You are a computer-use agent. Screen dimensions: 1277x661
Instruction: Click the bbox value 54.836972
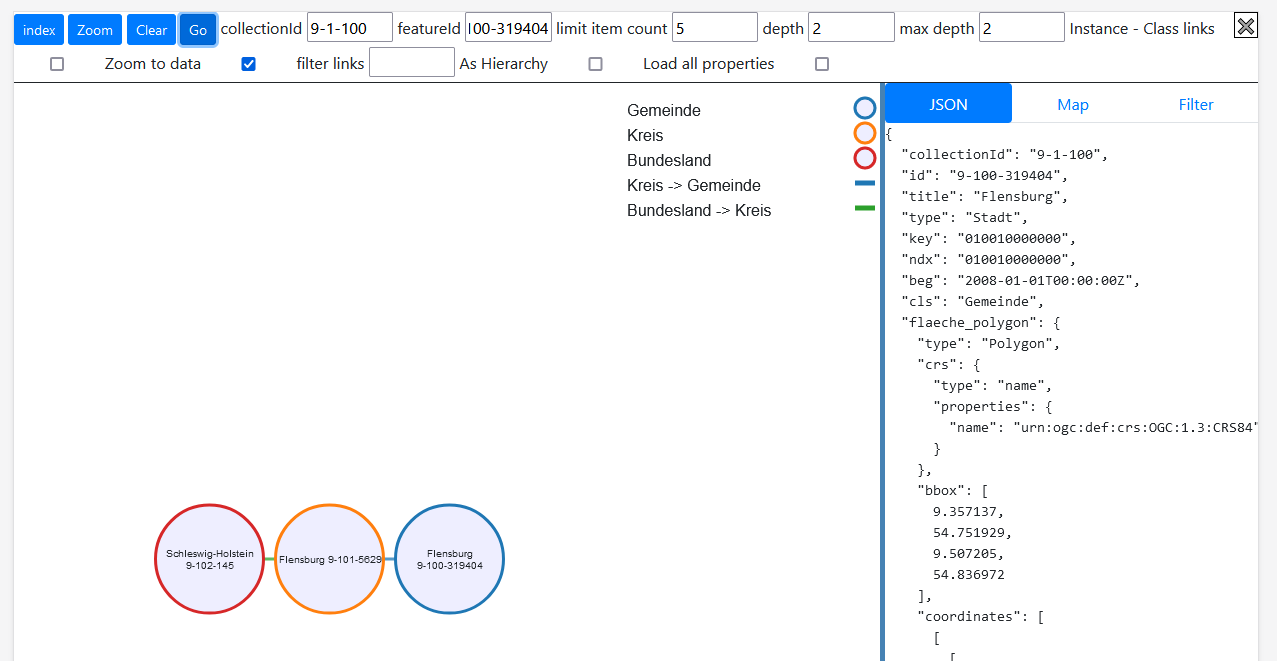[x=969, y=574]
